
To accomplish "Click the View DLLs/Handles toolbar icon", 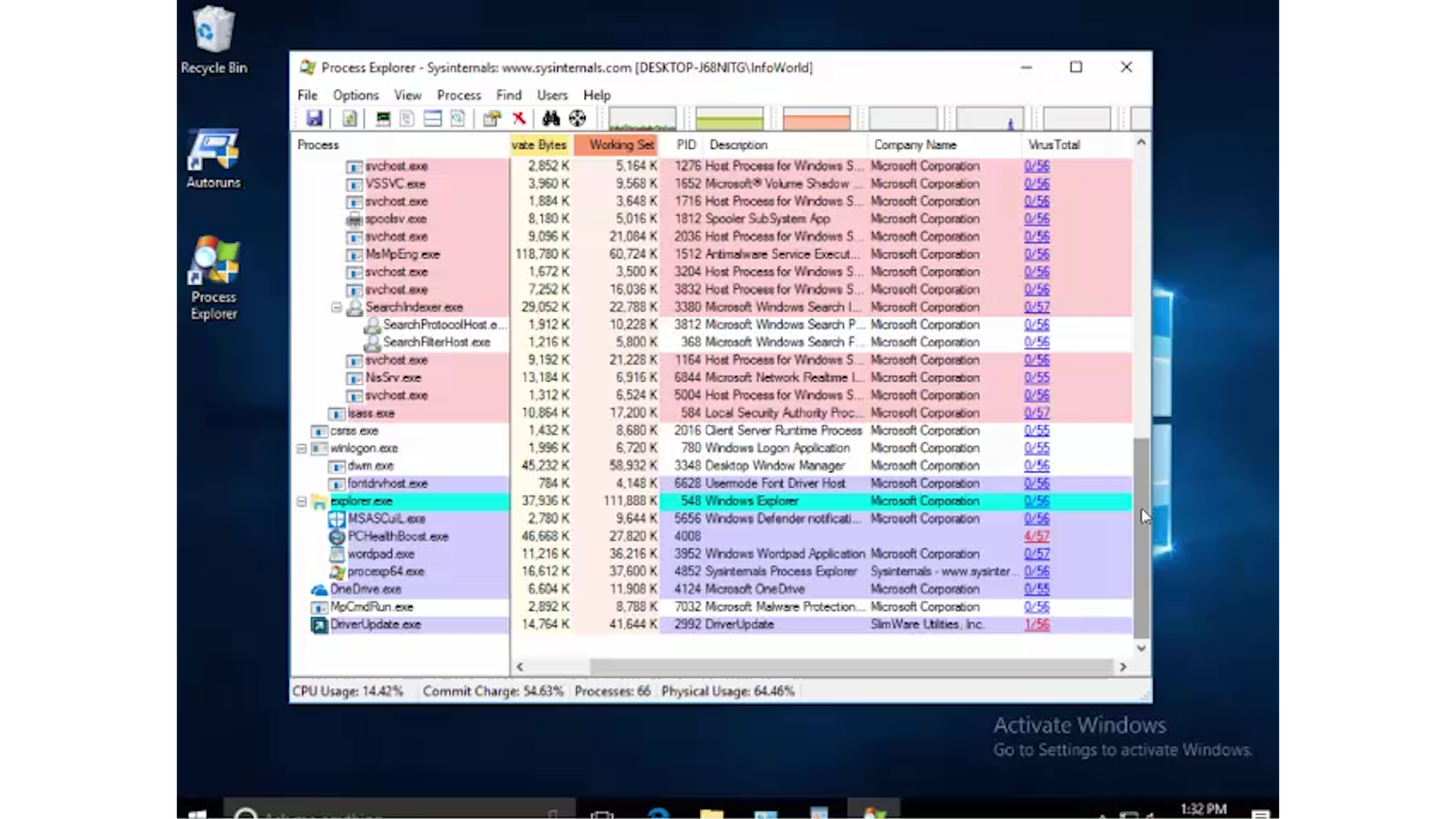I will (x=457, y=118).
